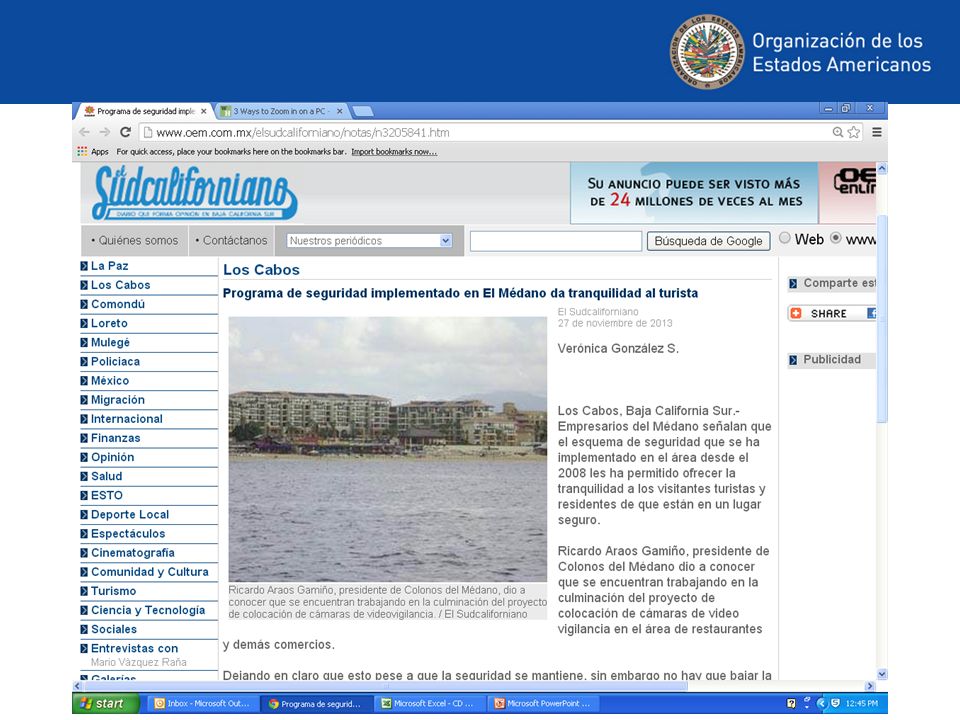The height and width of the screenshot is (720, 960).
Task: Open the 'Loreto' section
Action: pyautogui.click(x=109, y=323)
